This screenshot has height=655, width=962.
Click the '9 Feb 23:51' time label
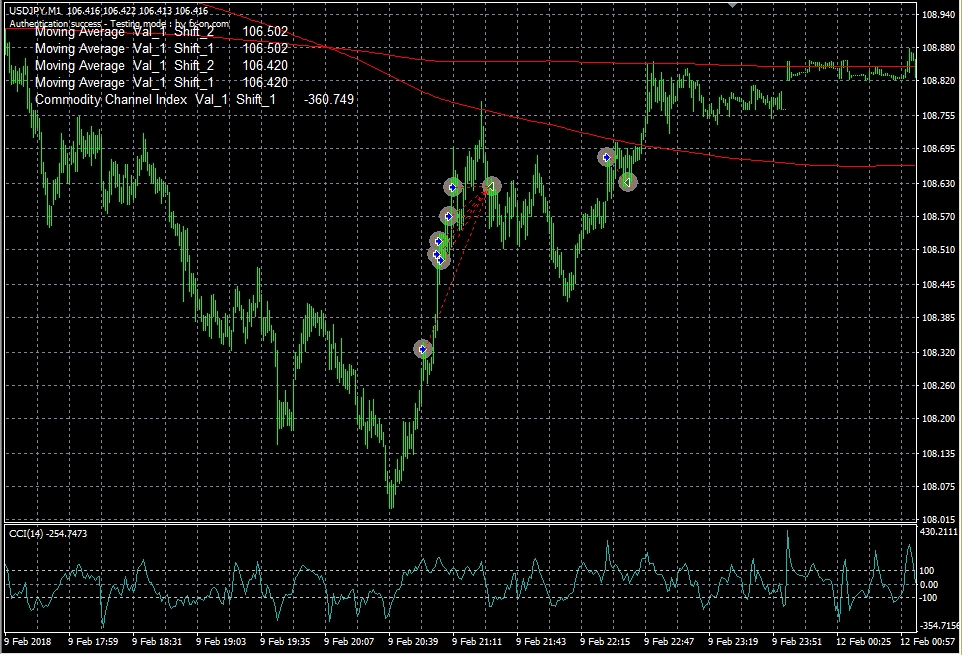pyautogui.click(x=797, y=642)
